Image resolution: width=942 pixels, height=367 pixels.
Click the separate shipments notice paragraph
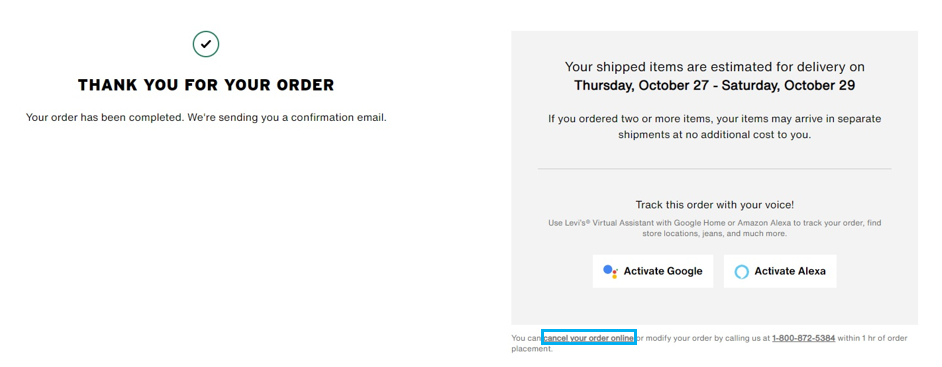click(714, 127)
